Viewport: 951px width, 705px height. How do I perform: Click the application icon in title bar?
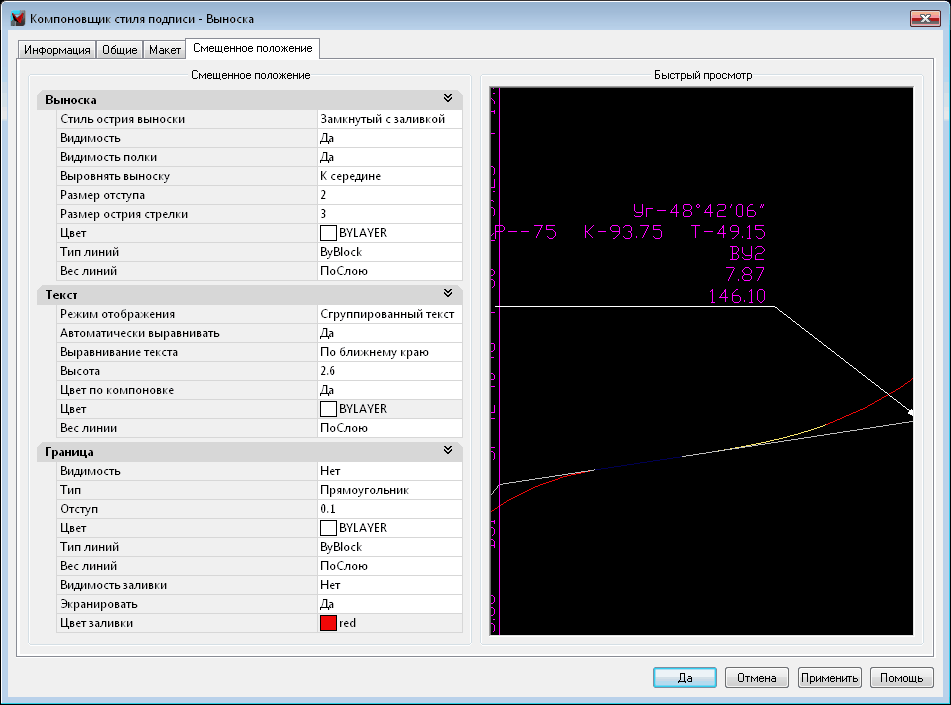point(17,19)
